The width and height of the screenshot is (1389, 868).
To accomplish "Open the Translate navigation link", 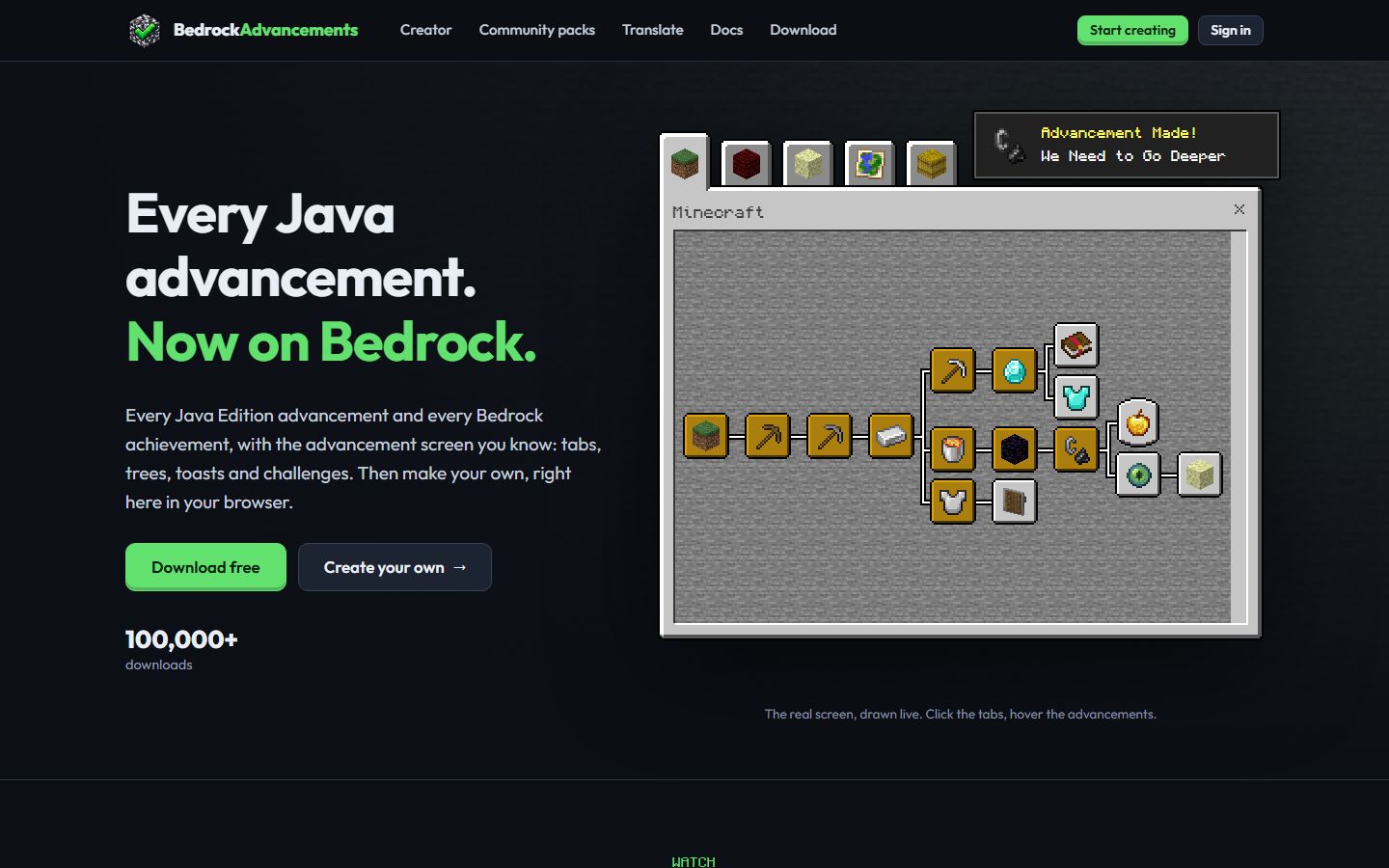I will (x=653, y=30).
